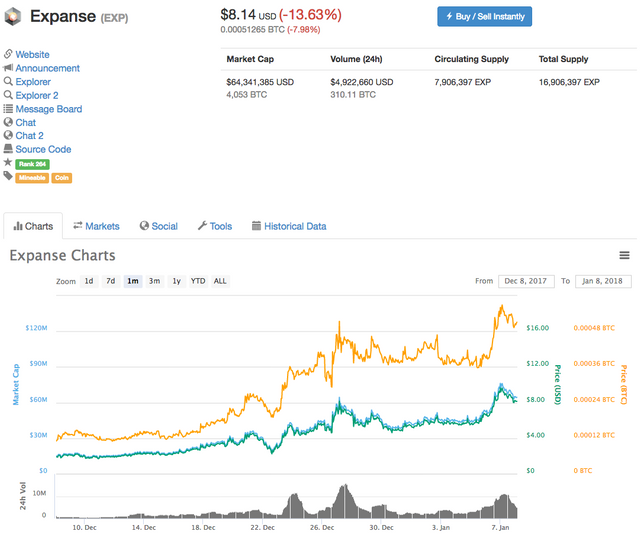
Task: Click the tag icon next to Mineable badge
Action: coord(8,176)
